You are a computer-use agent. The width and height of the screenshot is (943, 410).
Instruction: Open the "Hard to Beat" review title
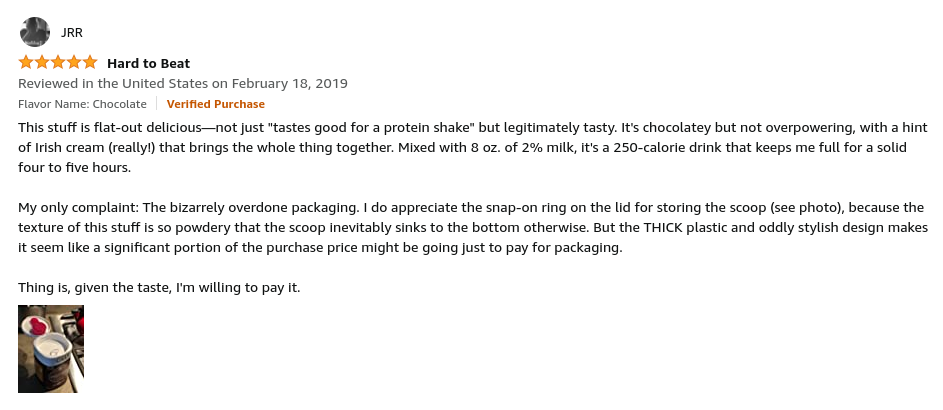[x=148, y=64]
